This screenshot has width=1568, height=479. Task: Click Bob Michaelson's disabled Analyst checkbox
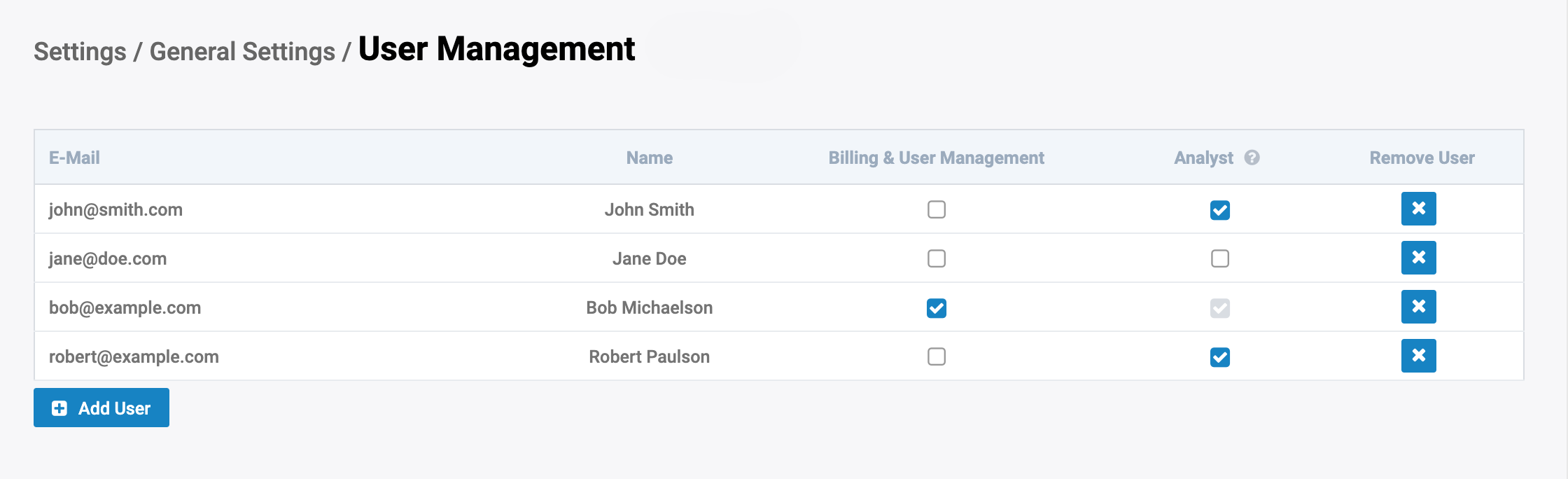[x=1219, y=308]
